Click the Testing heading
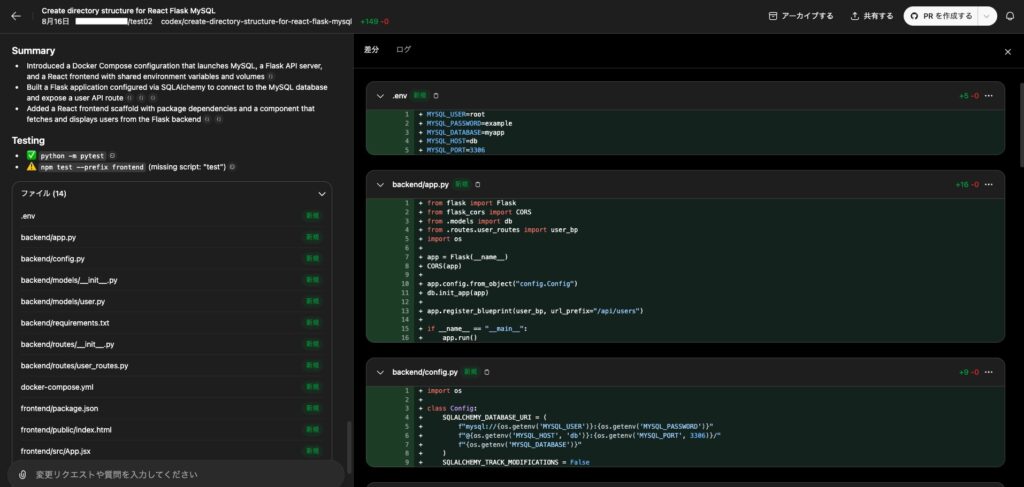This screenshot has height=487, width=1024. [28, 140]
